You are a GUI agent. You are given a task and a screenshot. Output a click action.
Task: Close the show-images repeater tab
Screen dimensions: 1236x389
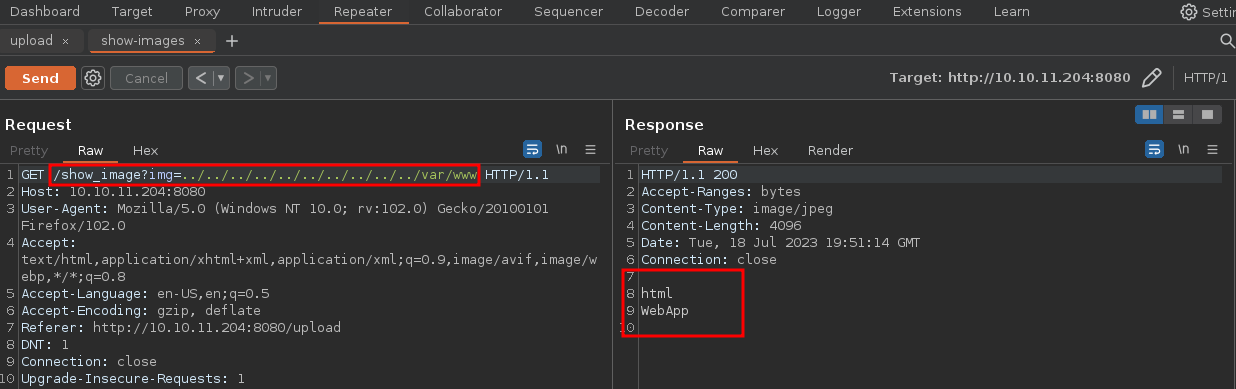[198, 41]
